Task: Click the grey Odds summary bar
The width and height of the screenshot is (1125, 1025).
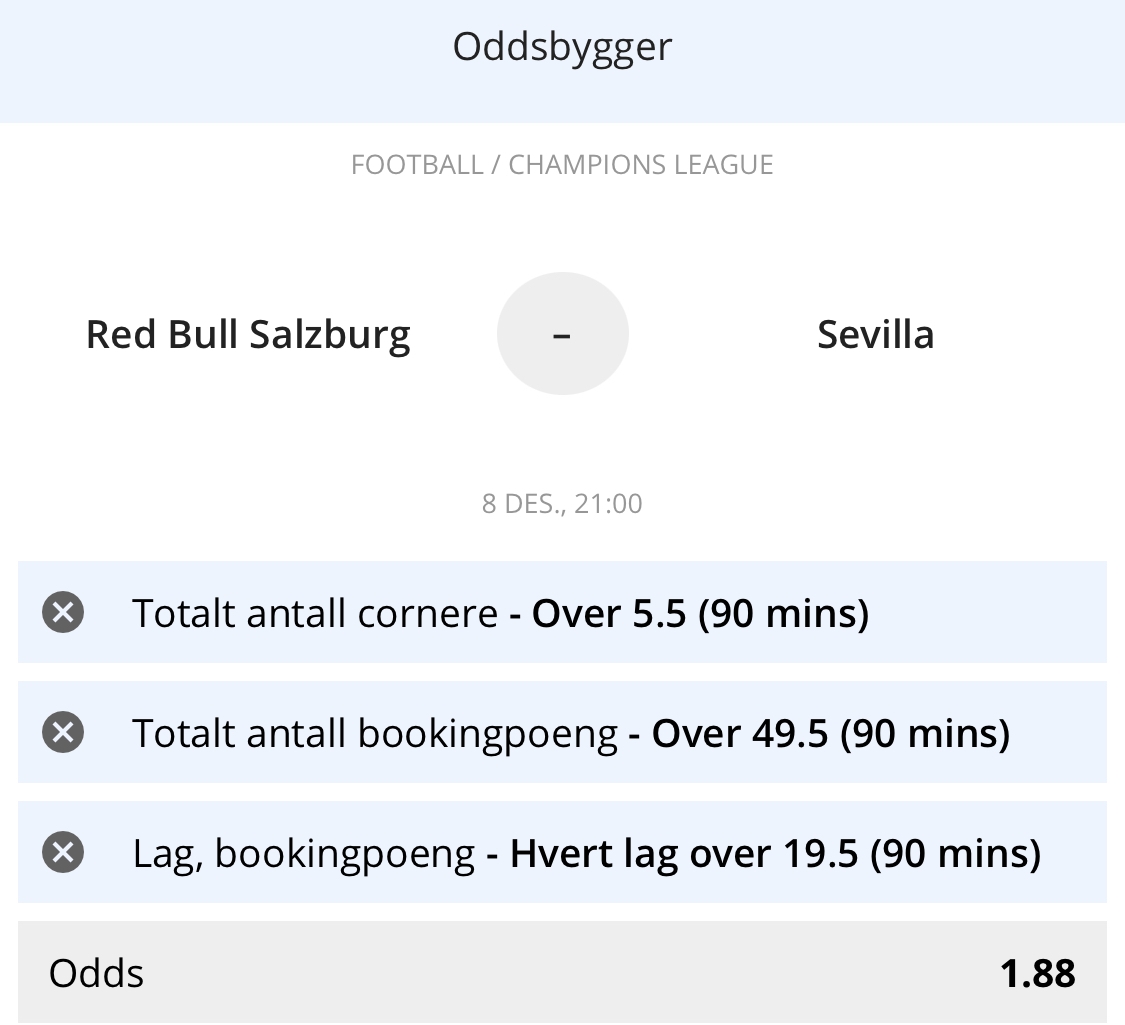Action: (562, 973)
